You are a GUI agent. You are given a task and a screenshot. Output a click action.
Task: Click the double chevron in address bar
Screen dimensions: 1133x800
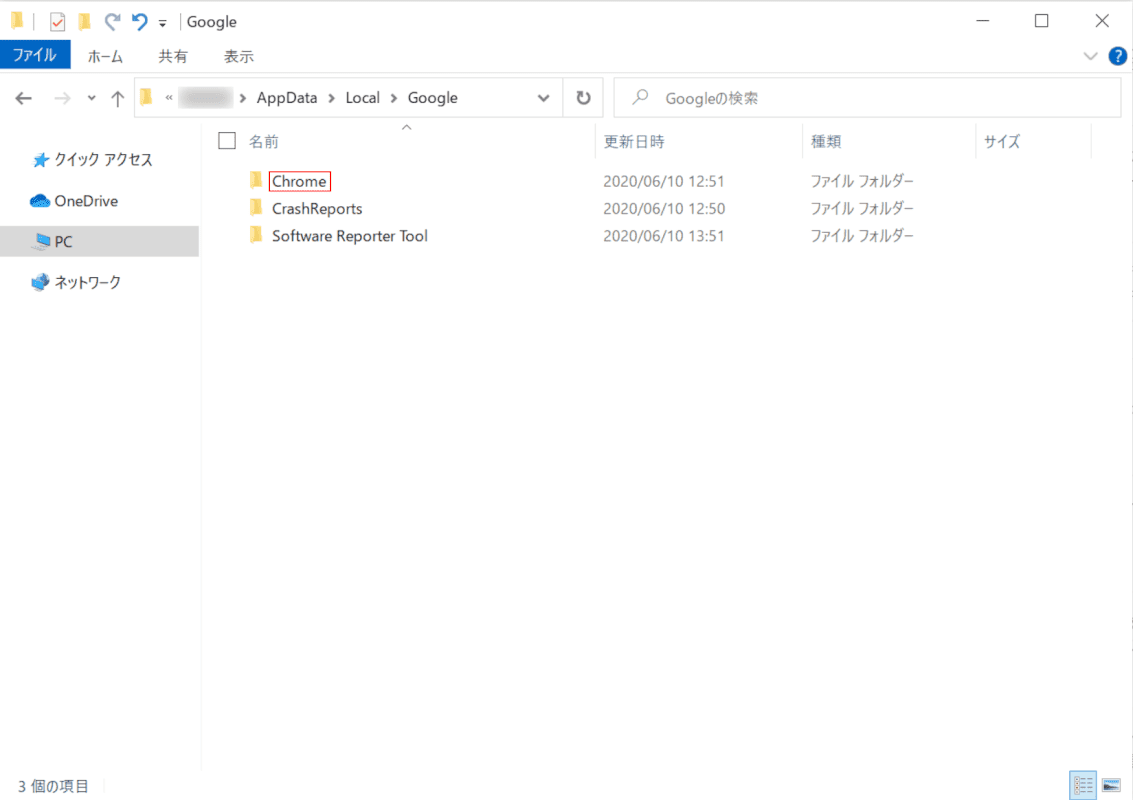pyautogui.click(x=169, y=98)
